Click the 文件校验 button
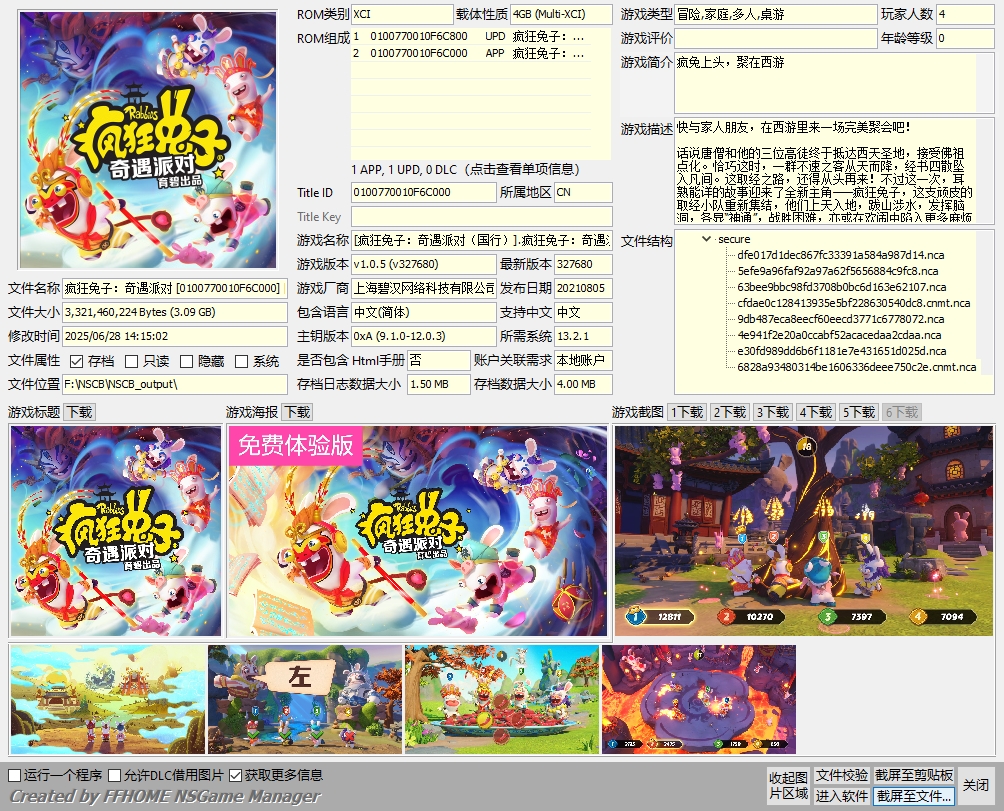 841,775
